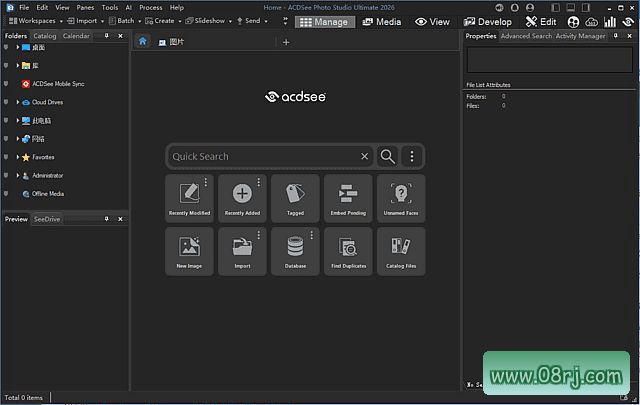Image resolution: width=640 pixels, height=405 pixels.
Task: Close the Folders pane
Action: [x=120, y=36]
